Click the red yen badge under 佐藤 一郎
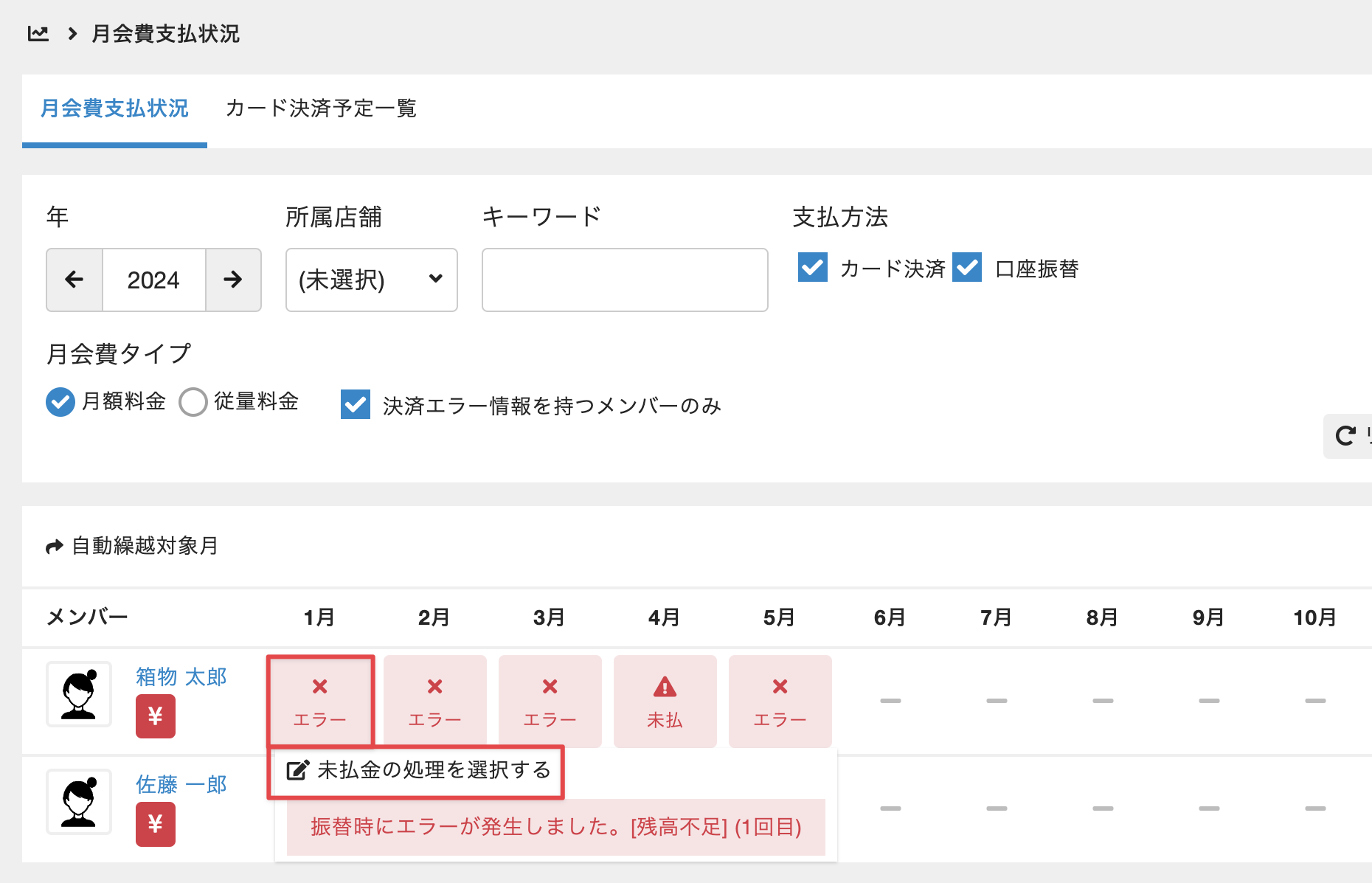The image size is (1372, 883). pyautogui.click(x=156, y=823)
